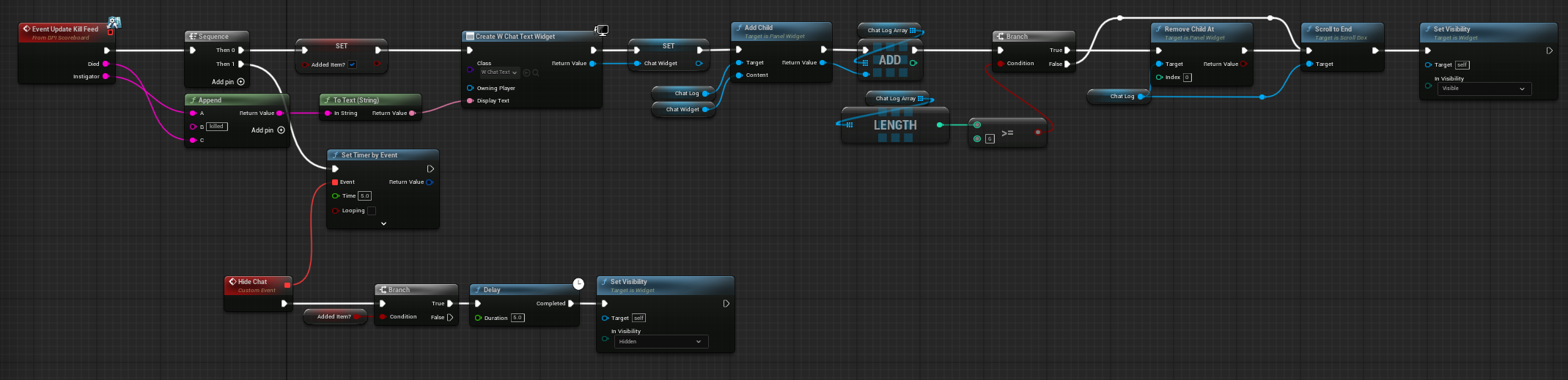The height and width of the screenshot is (380, 1568).
Task: Click the False exec pin on the Hide Chat Branch
Action: point(450,318)
